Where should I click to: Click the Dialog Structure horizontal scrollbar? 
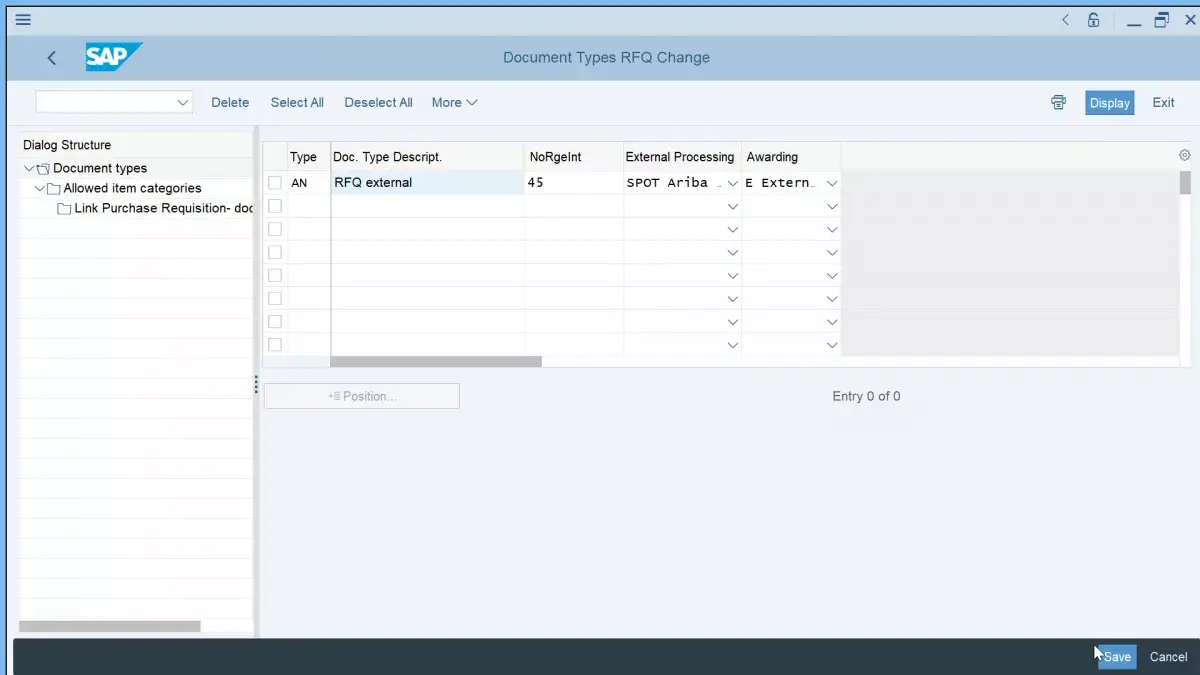110,626
